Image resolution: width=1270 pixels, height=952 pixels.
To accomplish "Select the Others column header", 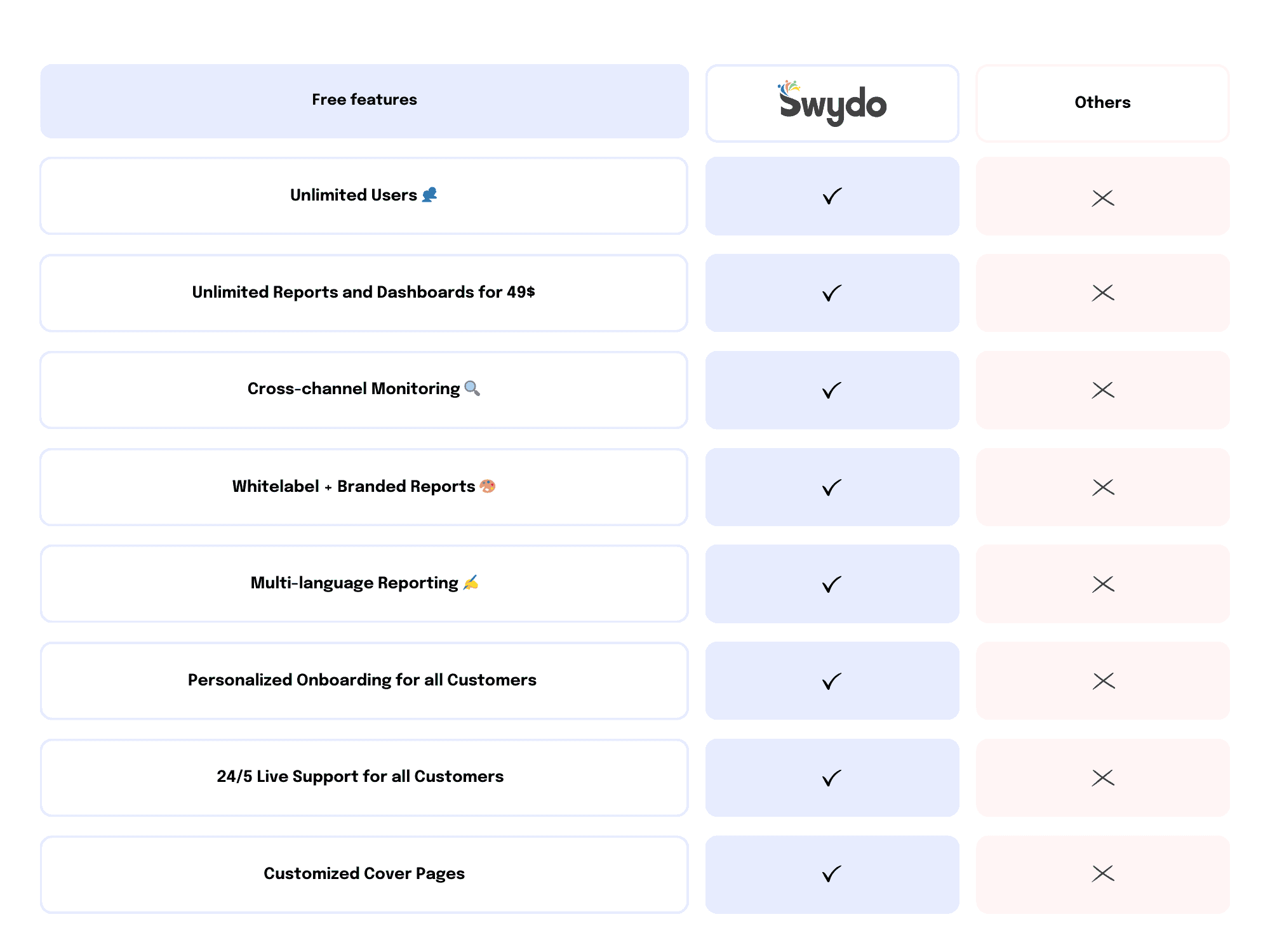I will pyautogui.click(x=1102, y=103).
